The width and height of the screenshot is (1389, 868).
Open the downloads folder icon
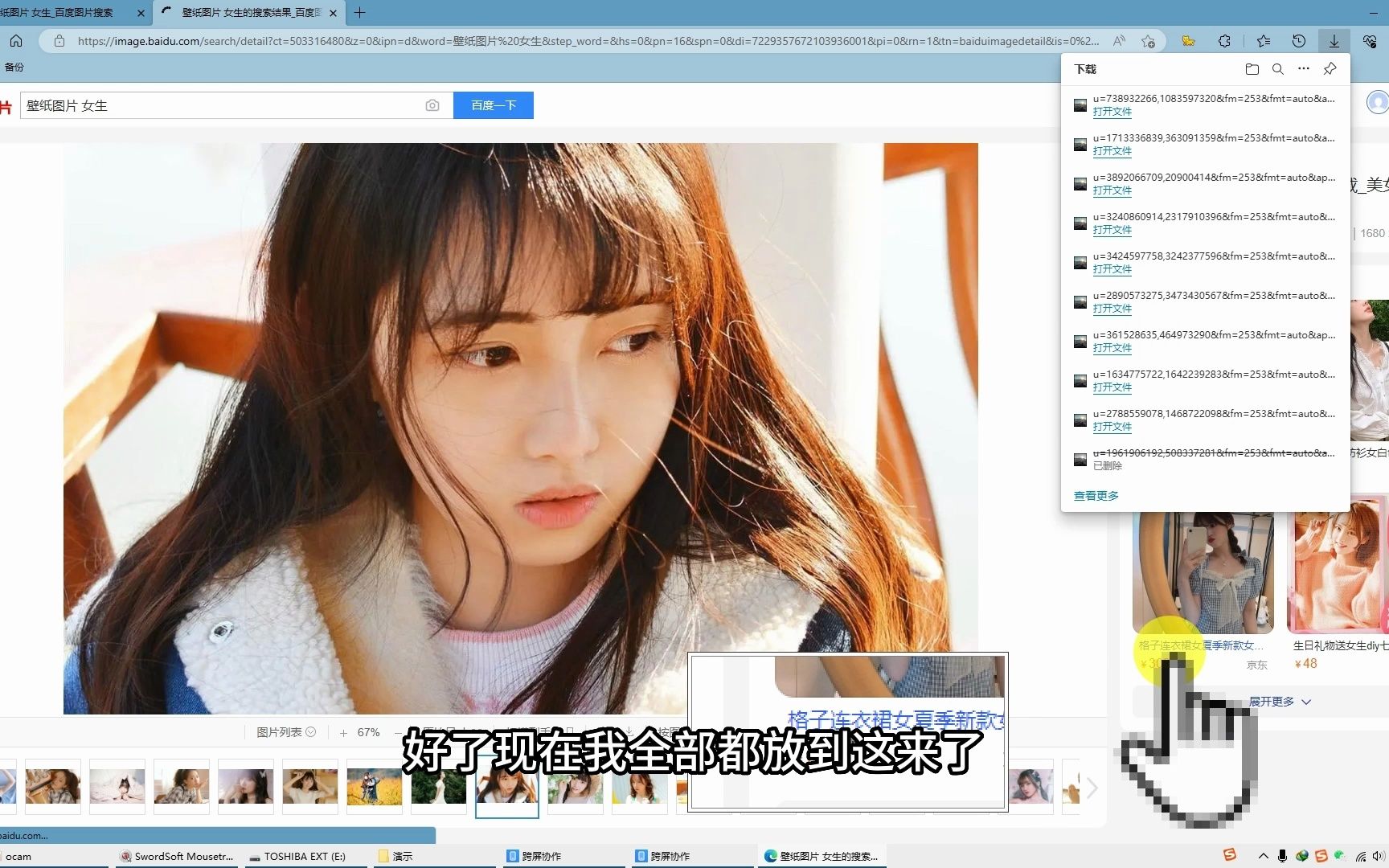[1252, 69]
